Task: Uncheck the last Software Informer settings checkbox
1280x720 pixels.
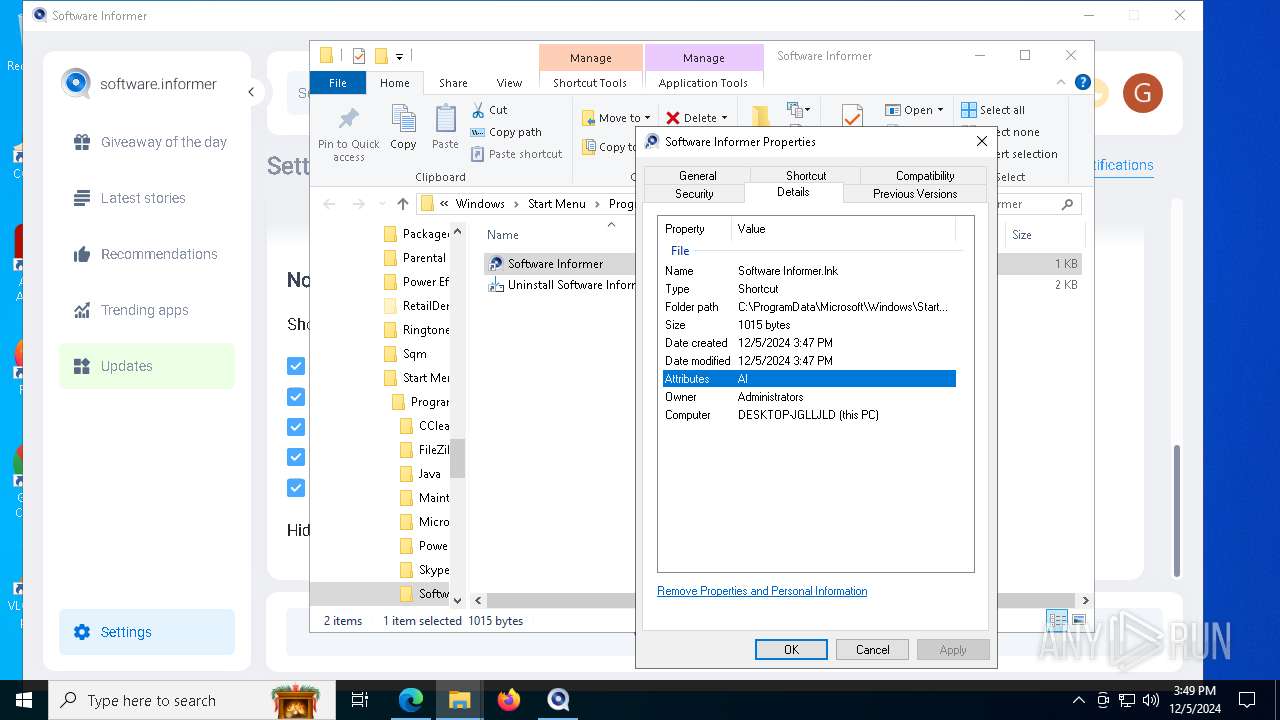Action: click(296, 488)
